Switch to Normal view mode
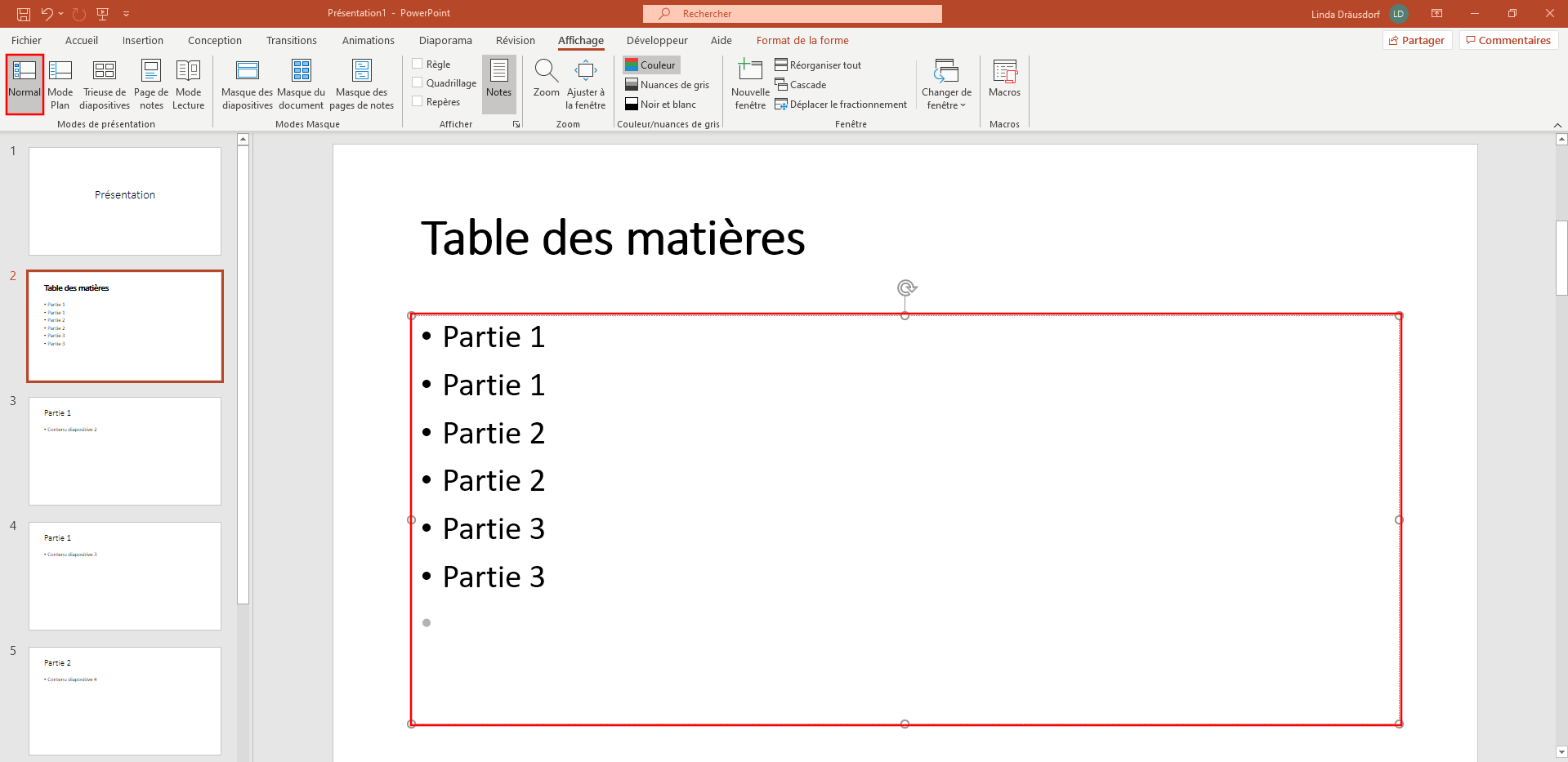The height and width of the screenshot is (762, 1568). pos(25,85)
